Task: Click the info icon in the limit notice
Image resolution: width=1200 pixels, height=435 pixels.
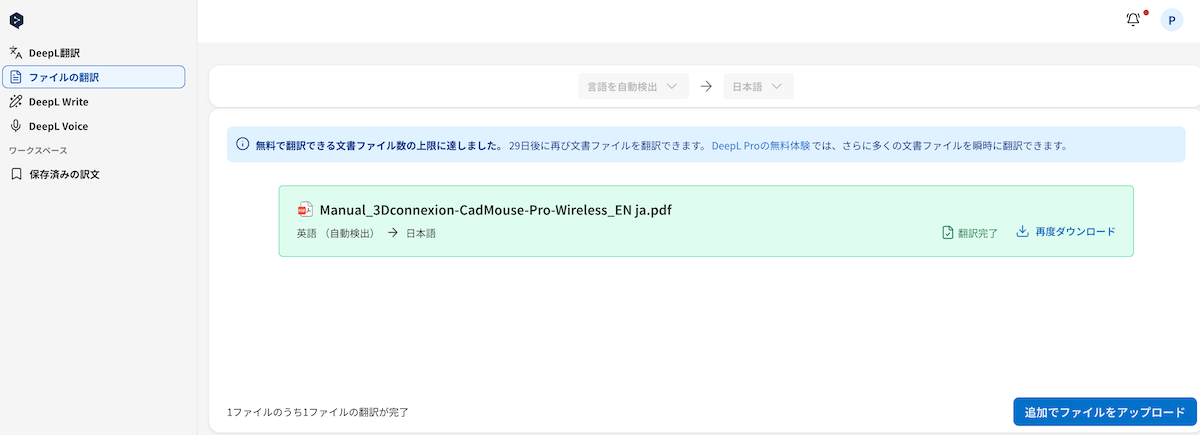Action: 243,145
